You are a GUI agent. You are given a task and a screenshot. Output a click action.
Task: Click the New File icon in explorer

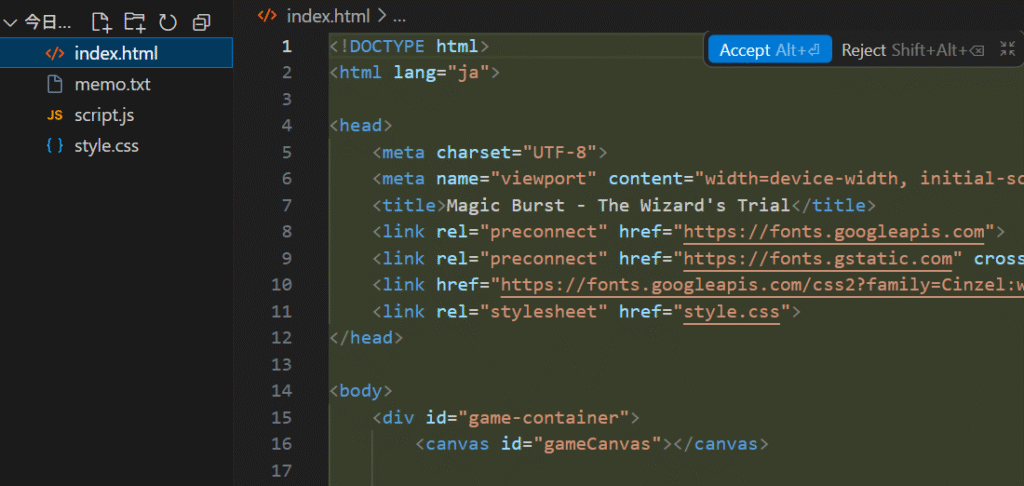pos(100,21)
